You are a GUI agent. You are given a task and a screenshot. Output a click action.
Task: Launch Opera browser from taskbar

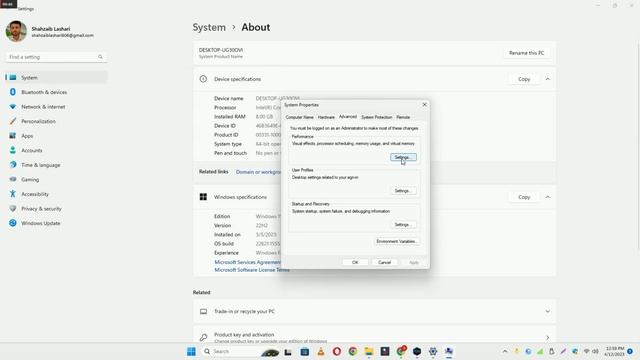pyautogui.click(x=337, y=351)
